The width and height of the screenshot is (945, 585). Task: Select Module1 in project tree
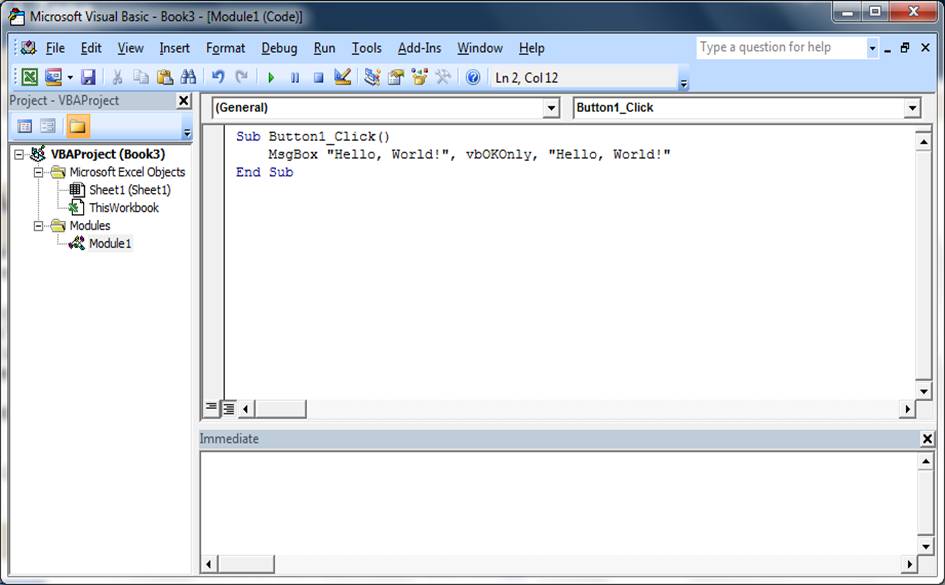(110, 243)
